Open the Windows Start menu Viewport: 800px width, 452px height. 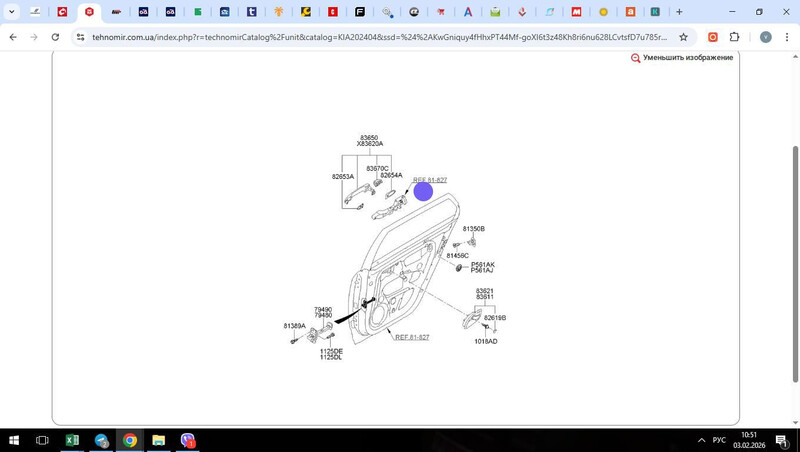click(14, 440)
